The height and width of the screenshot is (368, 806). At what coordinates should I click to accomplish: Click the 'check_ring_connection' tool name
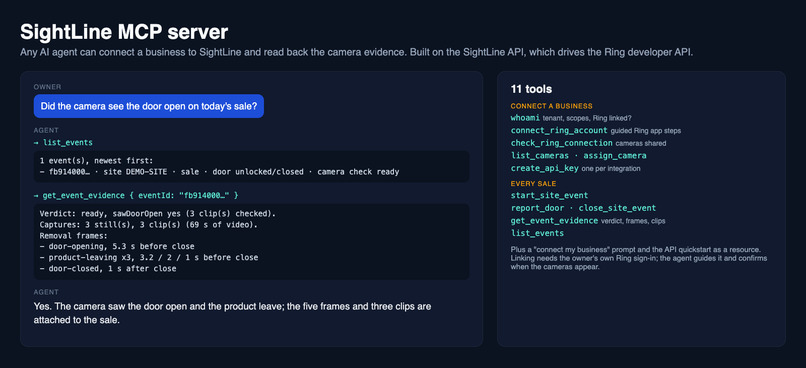click(x=561, y=143)
